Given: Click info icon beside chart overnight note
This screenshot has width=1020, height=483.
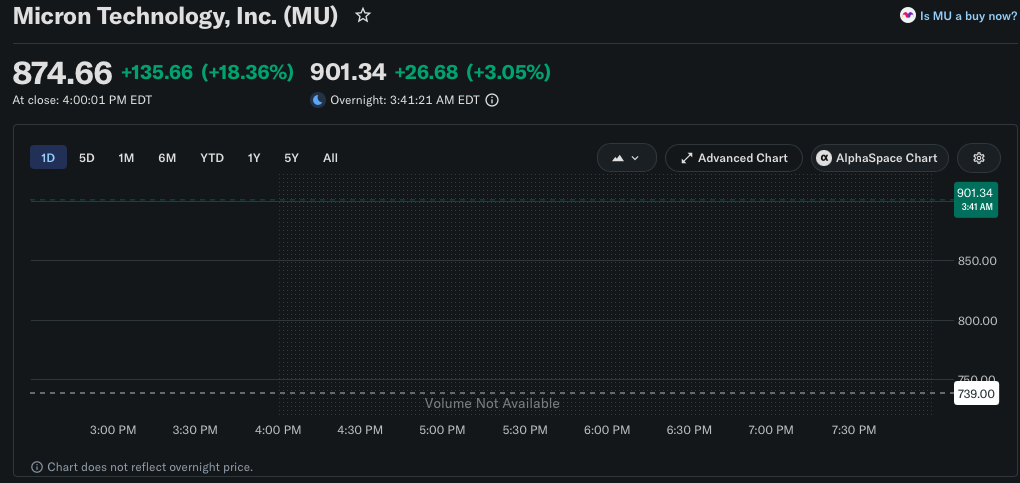Looking at the screenshot, I should coord(37,467).
